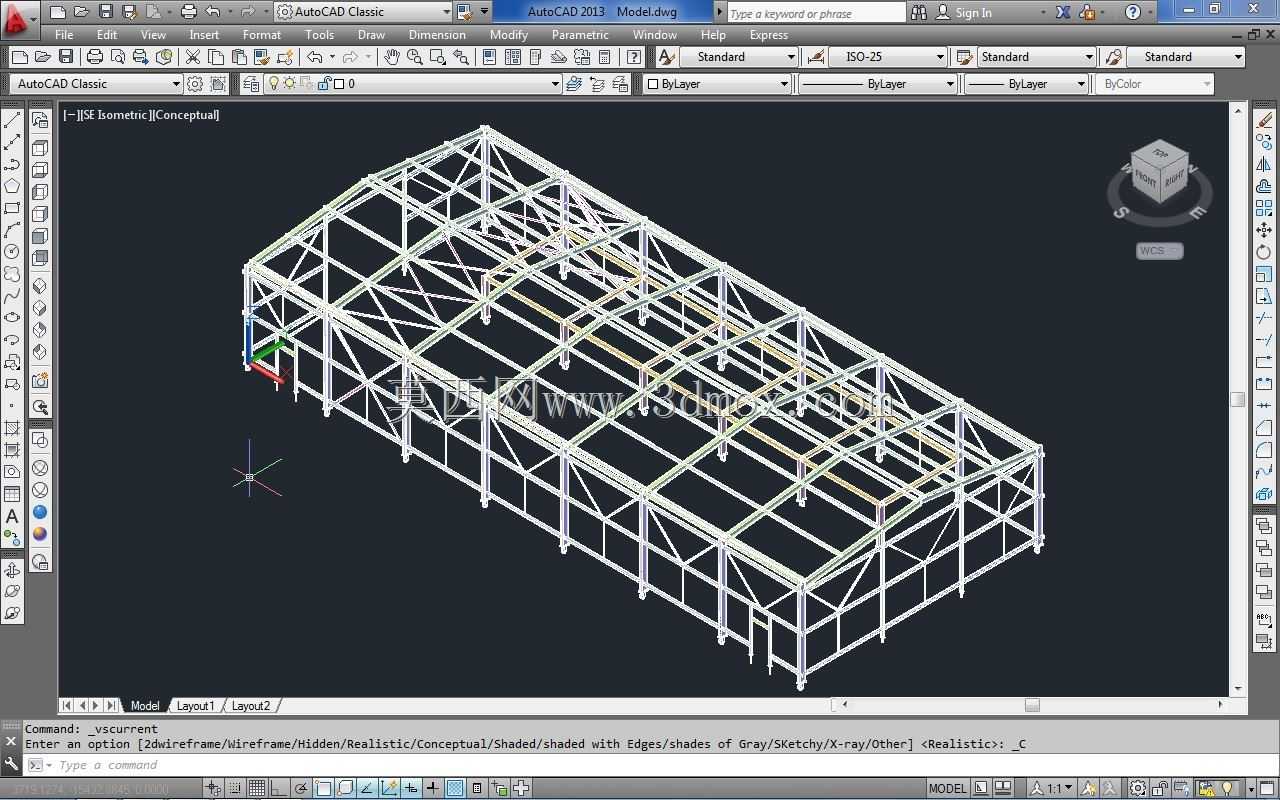
Task: Click the Plot printer icon in Standard toolbar
Action: [95, 57]
